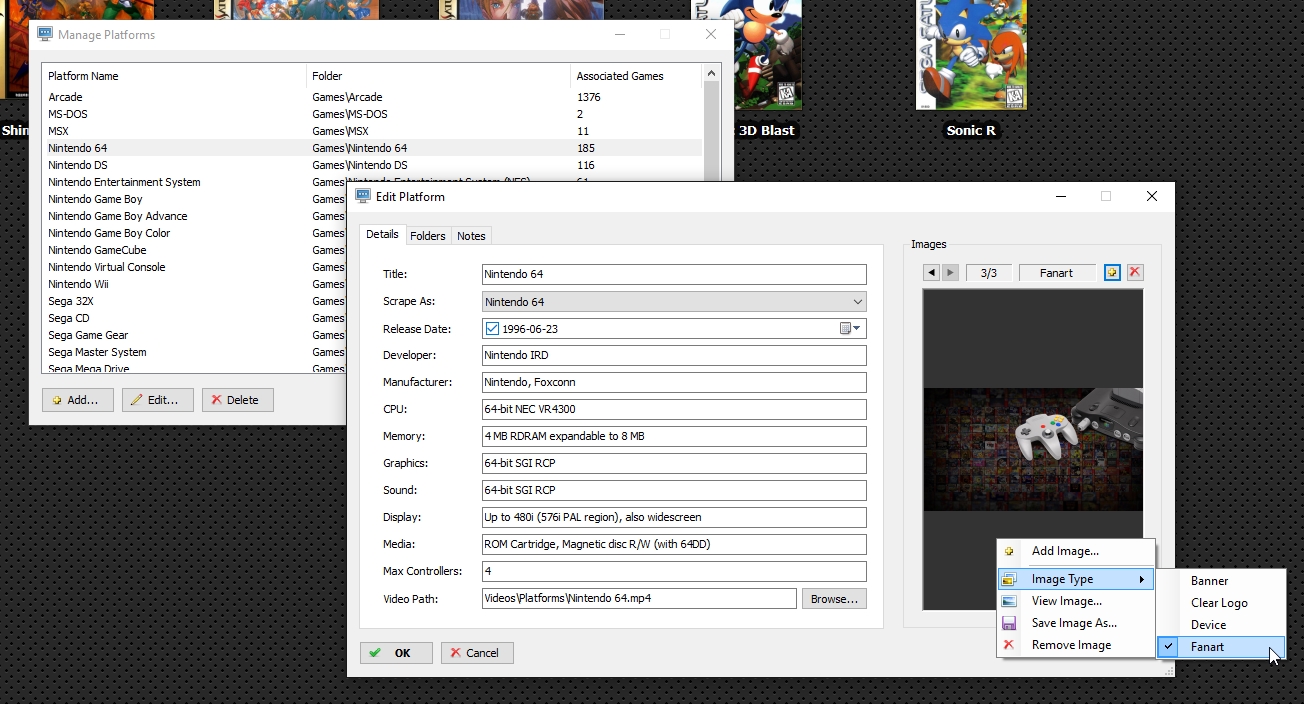
Task: Select the Nintendo GameCube row
Action: pos(195,250)
